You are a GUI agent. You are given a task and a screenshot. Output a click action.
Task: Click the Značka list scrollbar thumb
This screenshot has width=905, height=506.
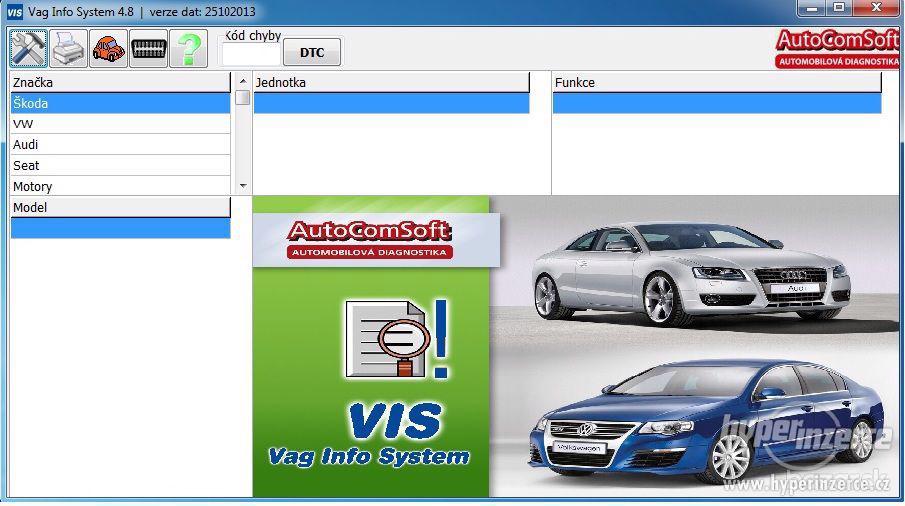(x=243, y=98)
